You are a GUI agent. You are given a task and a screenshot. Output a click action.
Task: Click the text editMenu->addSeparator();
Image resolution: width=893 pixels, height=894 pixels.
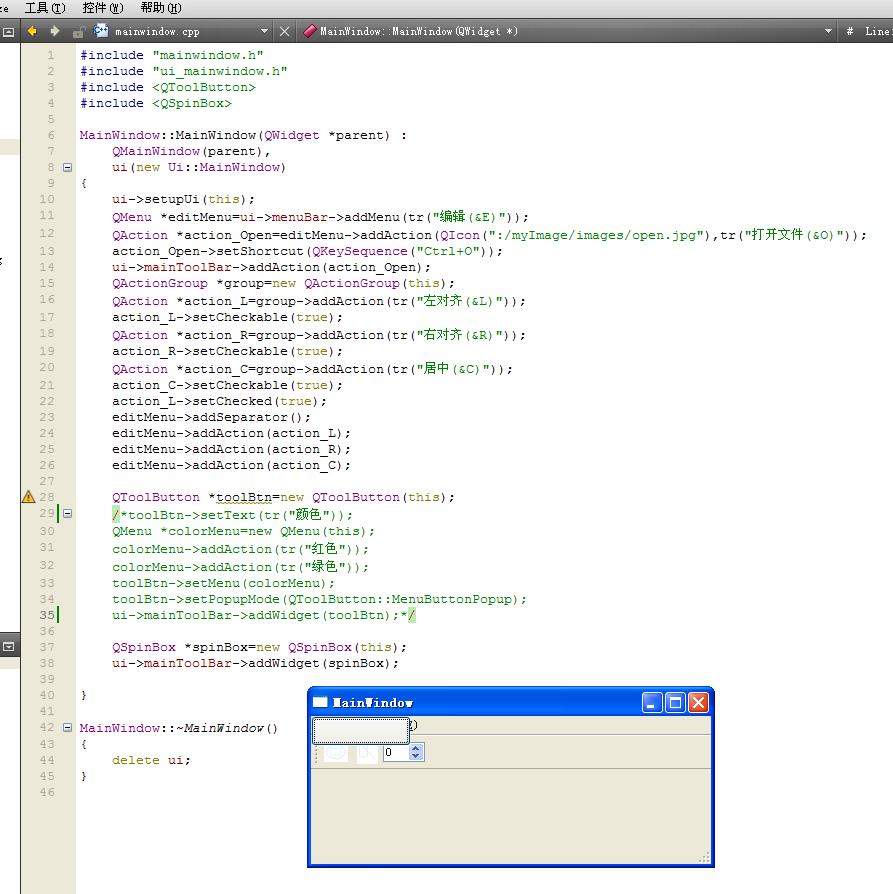tap(211, 417)
